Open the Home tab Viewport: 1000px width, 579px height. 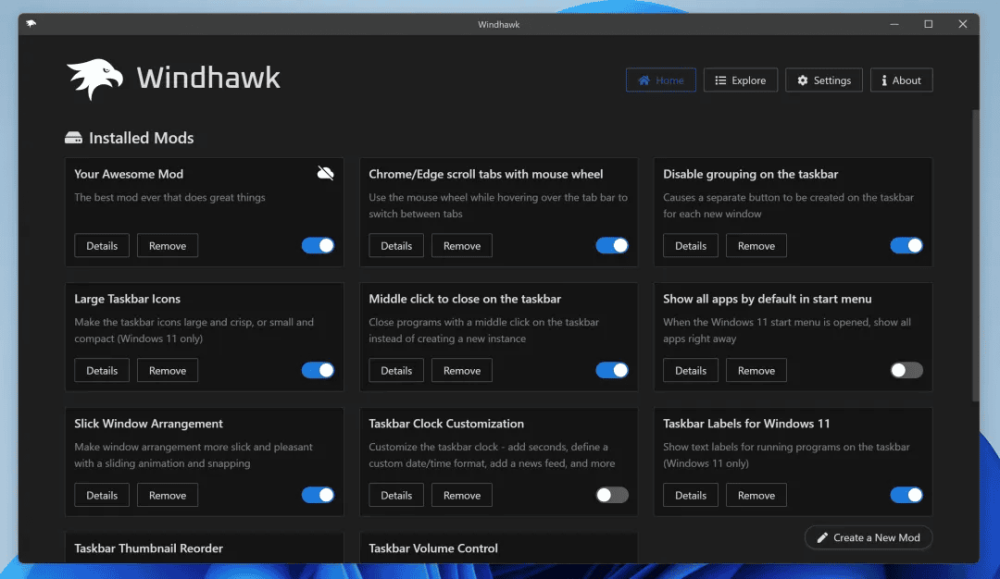coord(661,80)
